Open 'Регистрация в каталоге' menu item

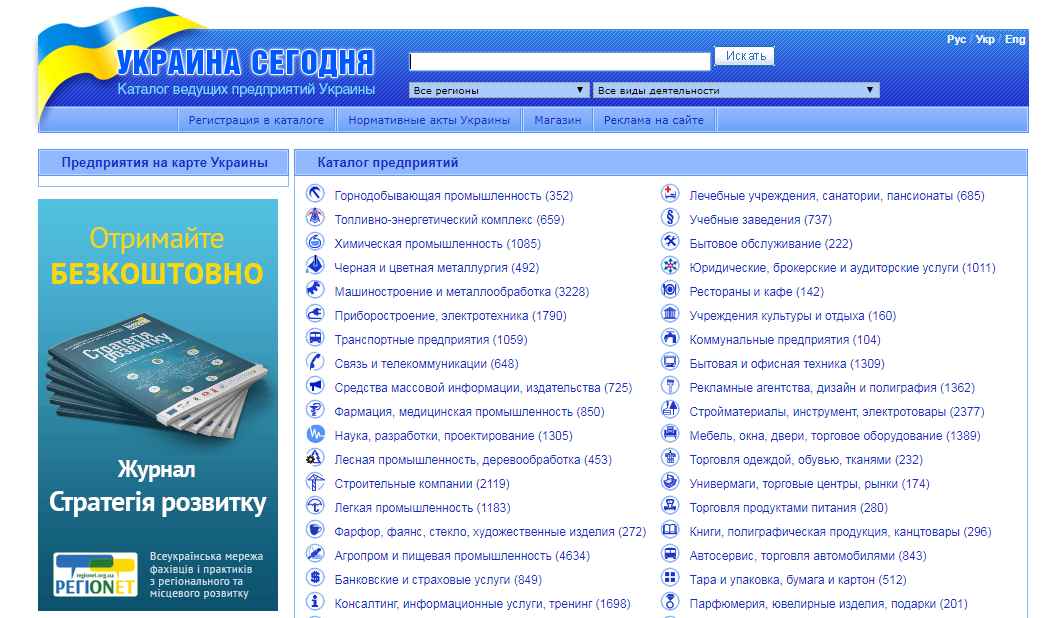256,120
